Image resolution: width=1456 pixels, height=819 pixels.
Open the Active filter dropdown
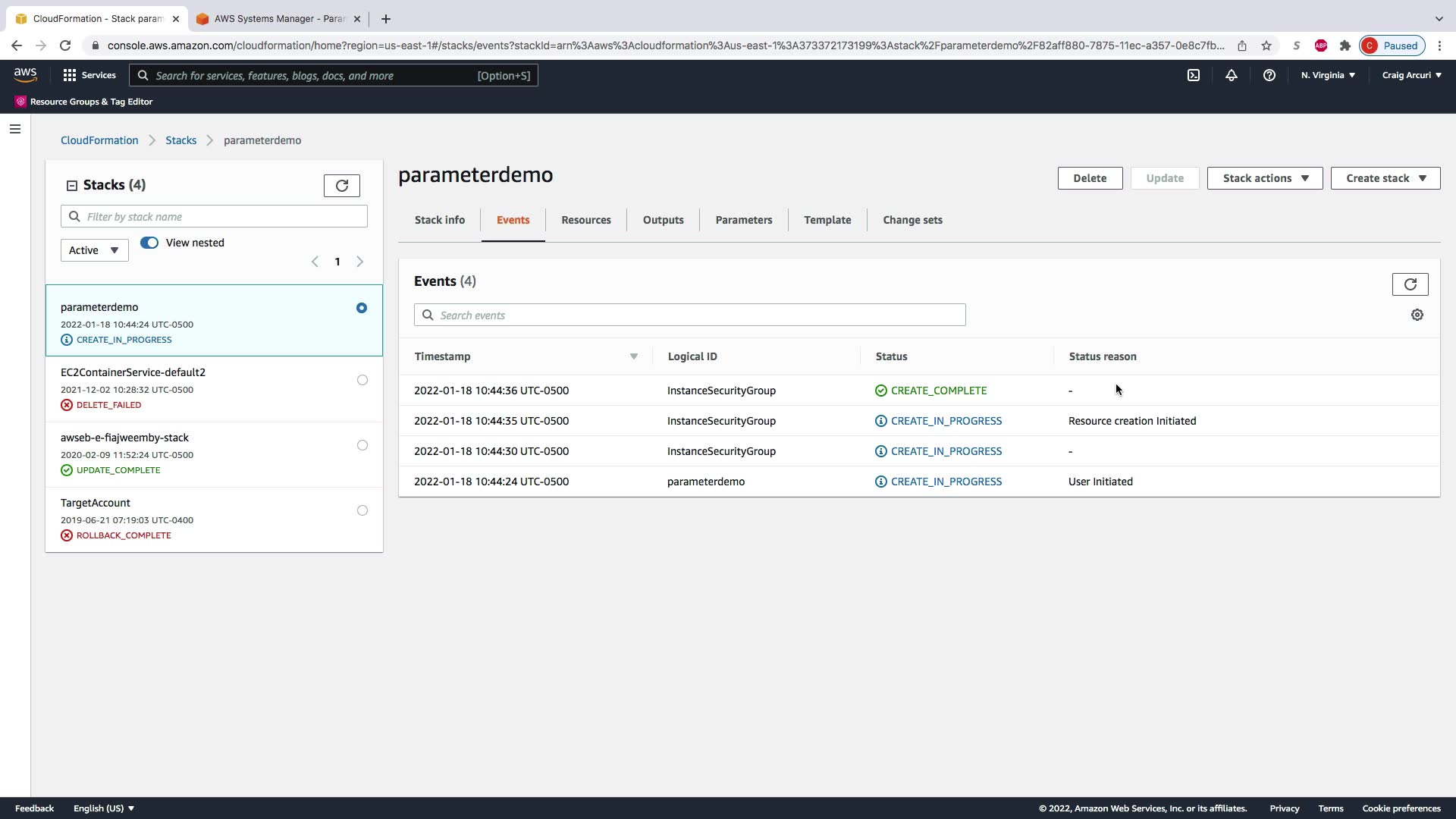(94, 250)
